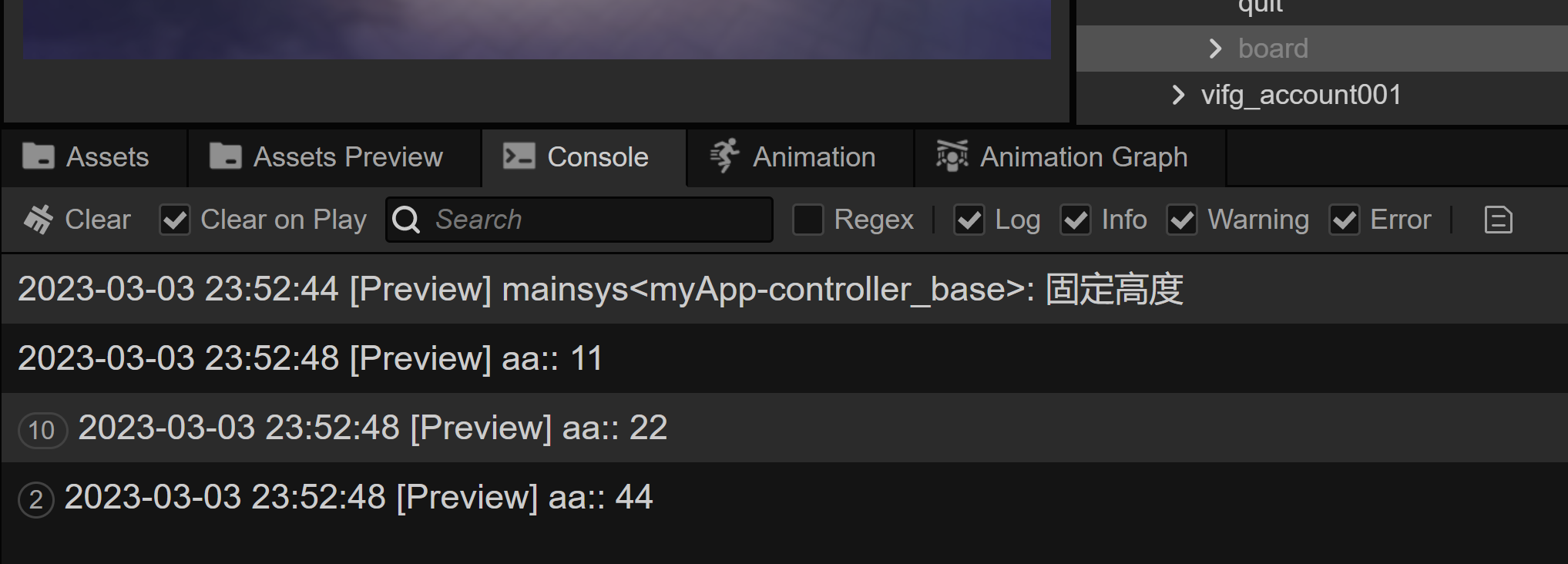Select the aa:: 11 log entry

[x=310, y=358]
